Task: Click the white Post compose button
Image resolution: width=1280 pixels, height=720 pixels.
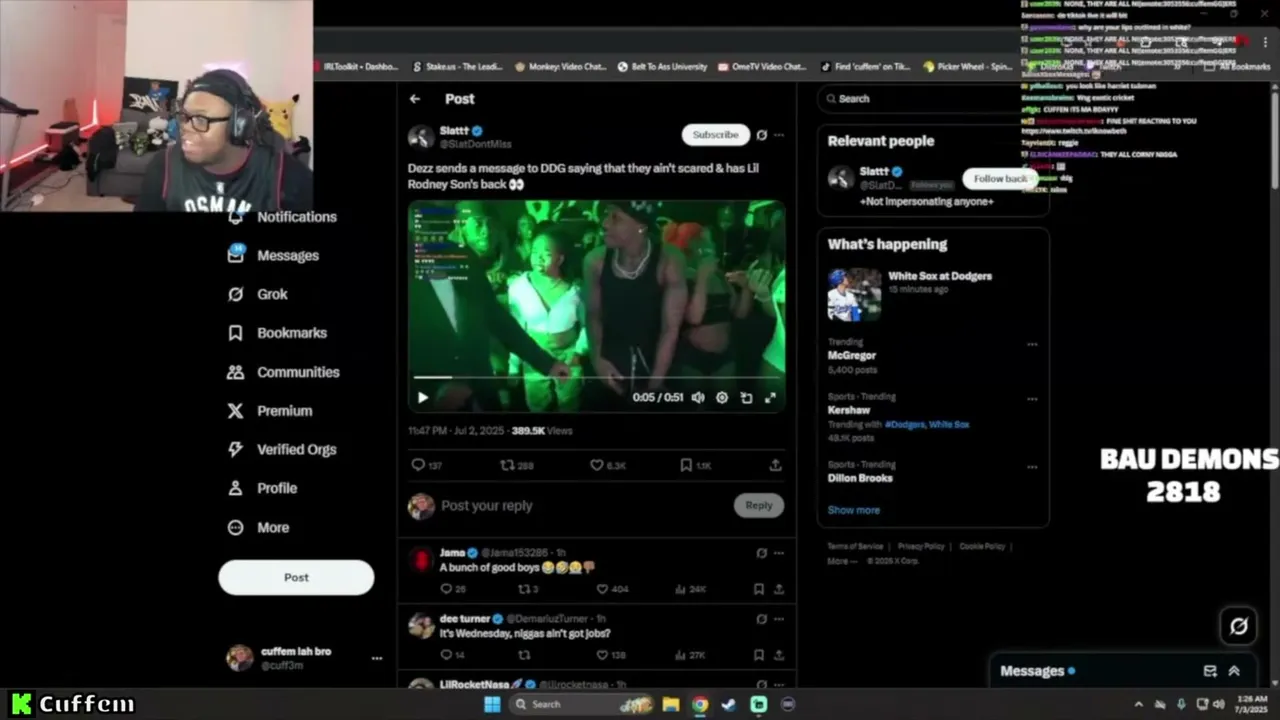Action: click(296, 577)
